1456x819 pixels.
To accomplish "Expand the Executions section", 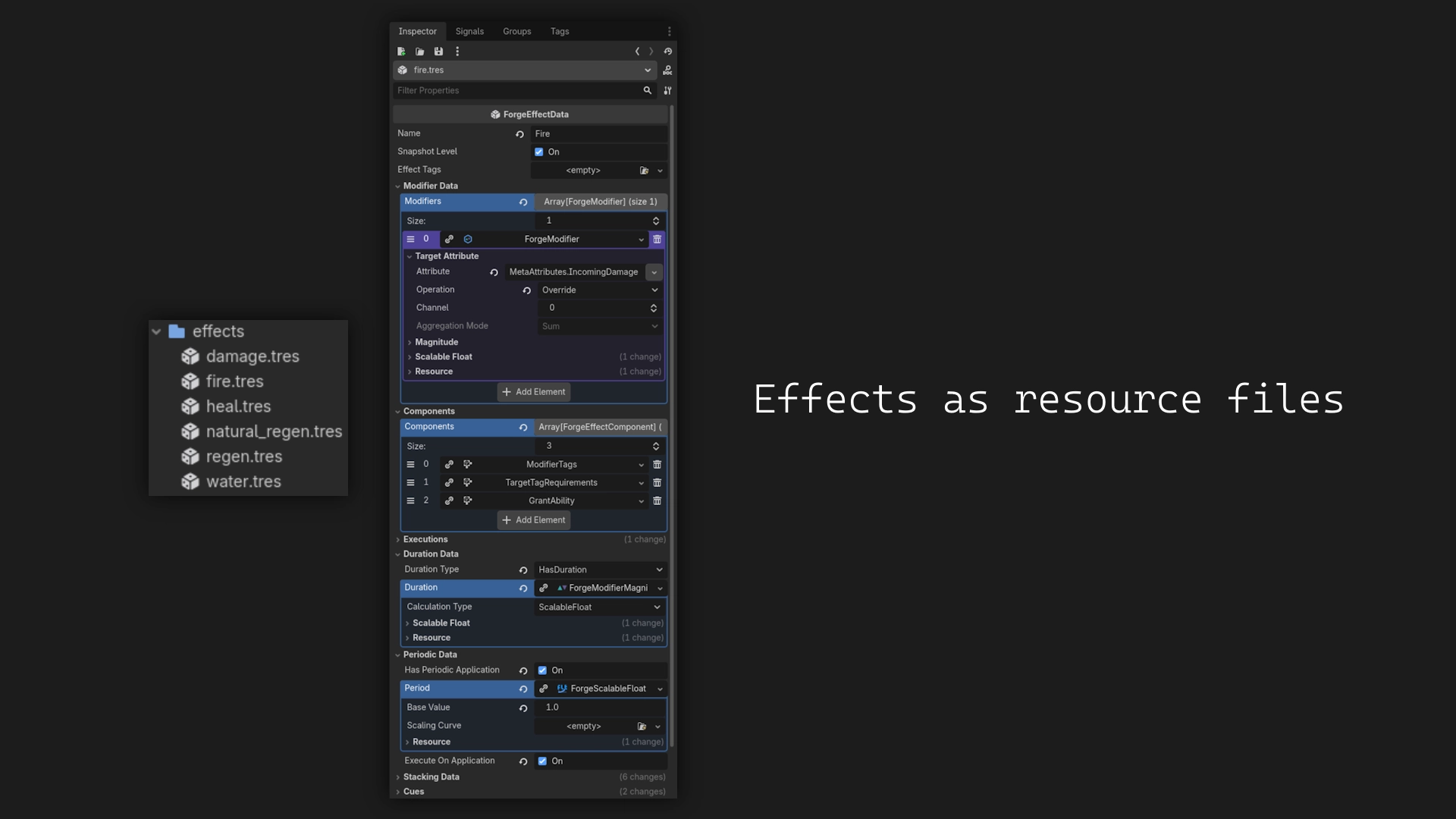I will (425, 540).
